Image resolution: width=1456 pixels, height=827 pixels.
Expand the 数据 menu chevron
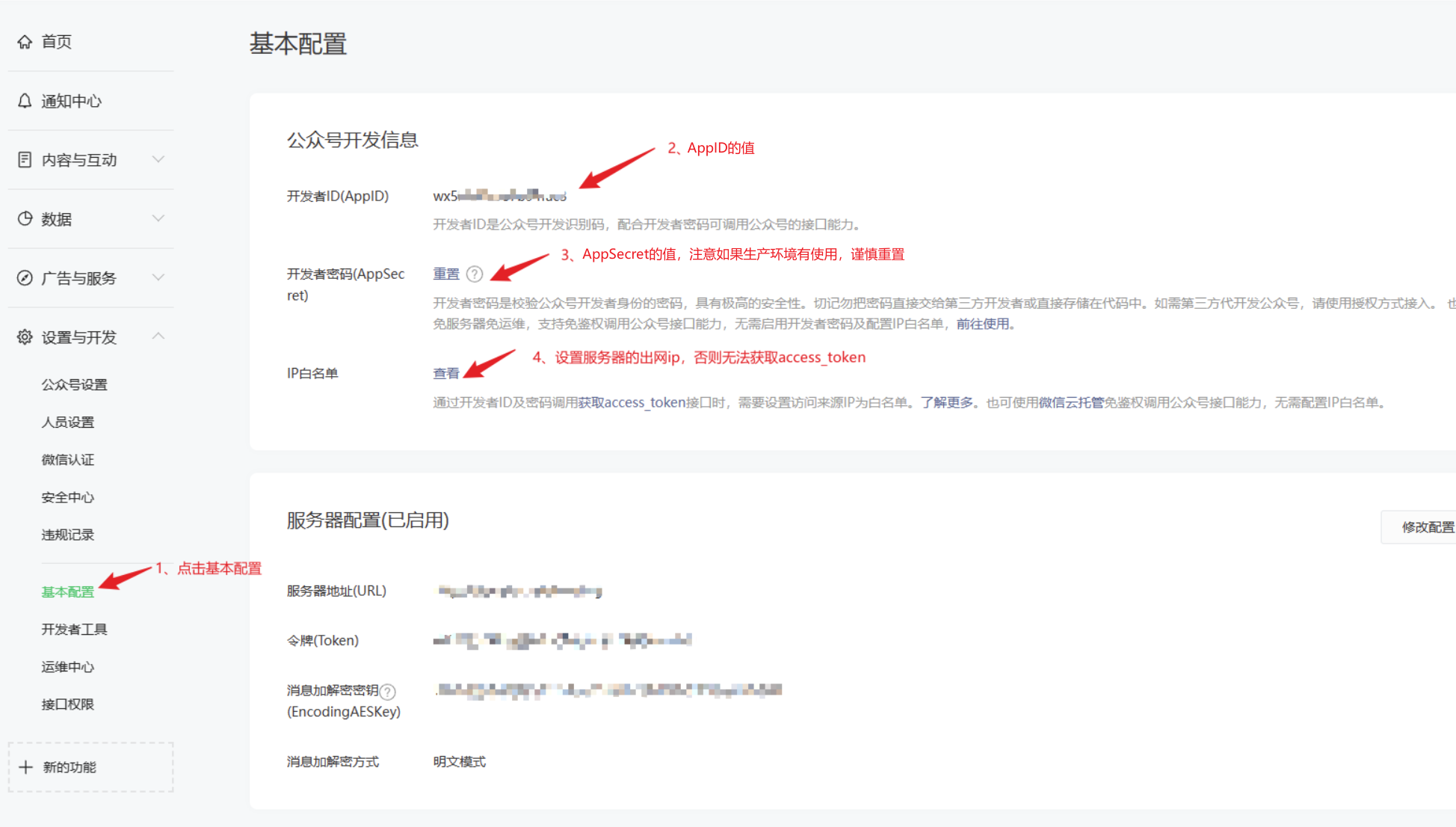click(x=158, y=218)
